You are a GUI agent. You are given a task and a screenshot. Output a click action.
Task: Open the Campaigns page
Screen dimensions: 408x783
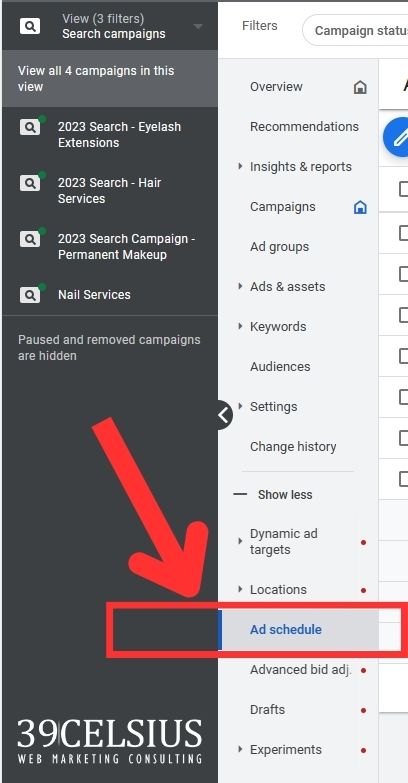click(x=283, y=207)
